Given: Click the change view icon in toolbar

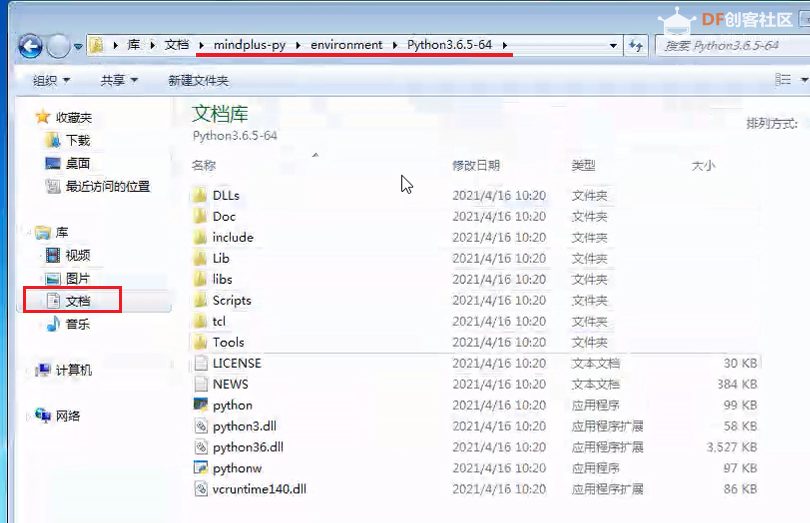Looking at the screenshot, I should pyautogui.click(x=783, y=80).
